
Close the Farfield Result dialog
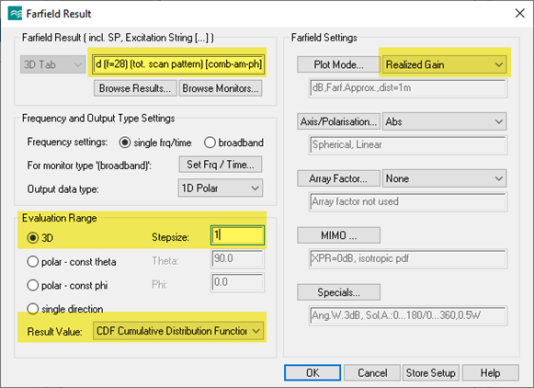[x=520, y=14]
